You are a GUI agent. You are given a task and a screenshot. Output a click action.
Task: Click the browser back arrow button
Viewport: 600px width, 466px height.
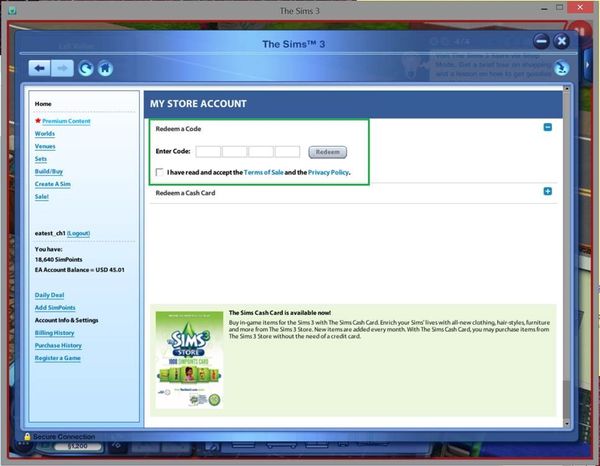click(40, 68)
